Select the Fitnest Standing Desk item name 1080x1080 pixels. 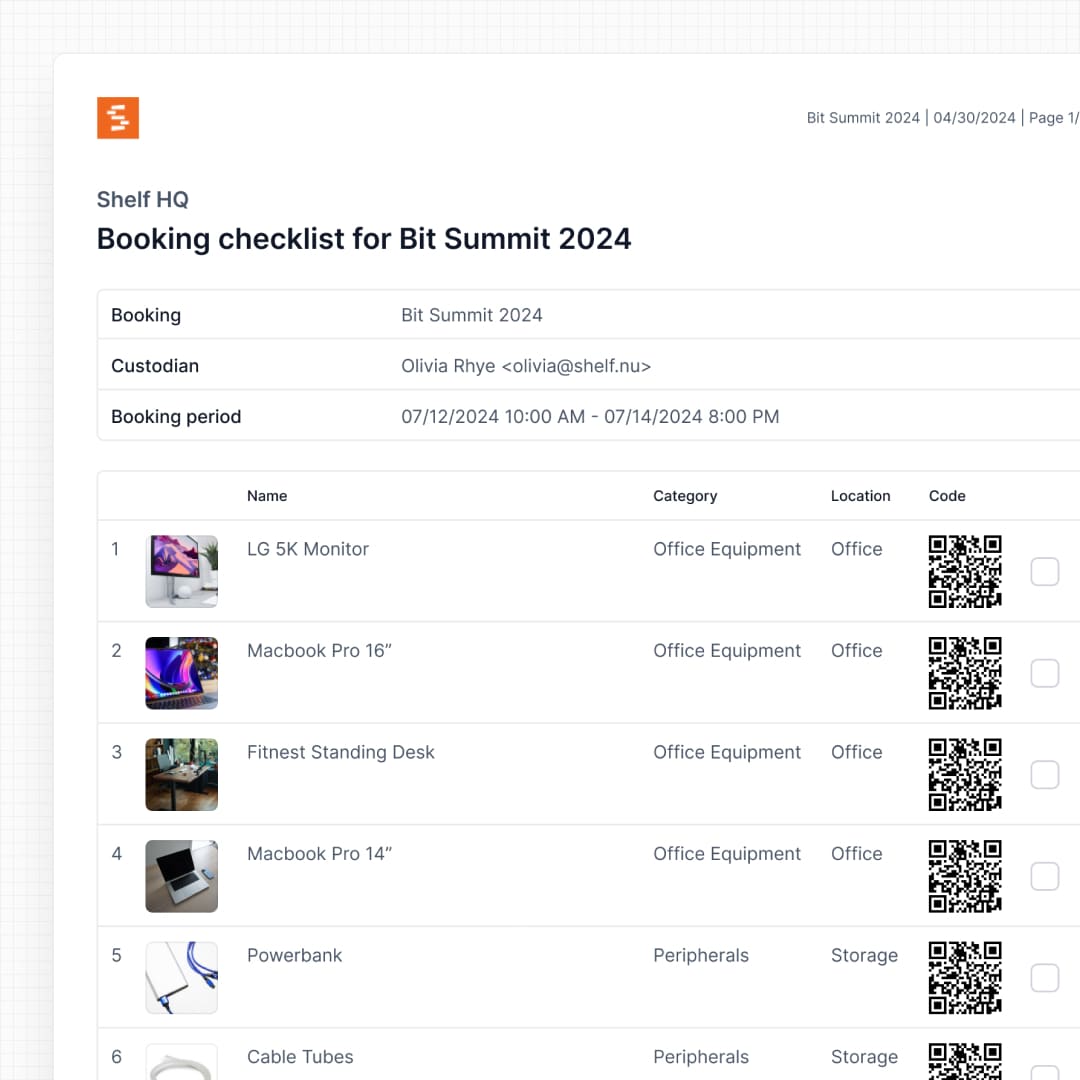tap(341, 752)
